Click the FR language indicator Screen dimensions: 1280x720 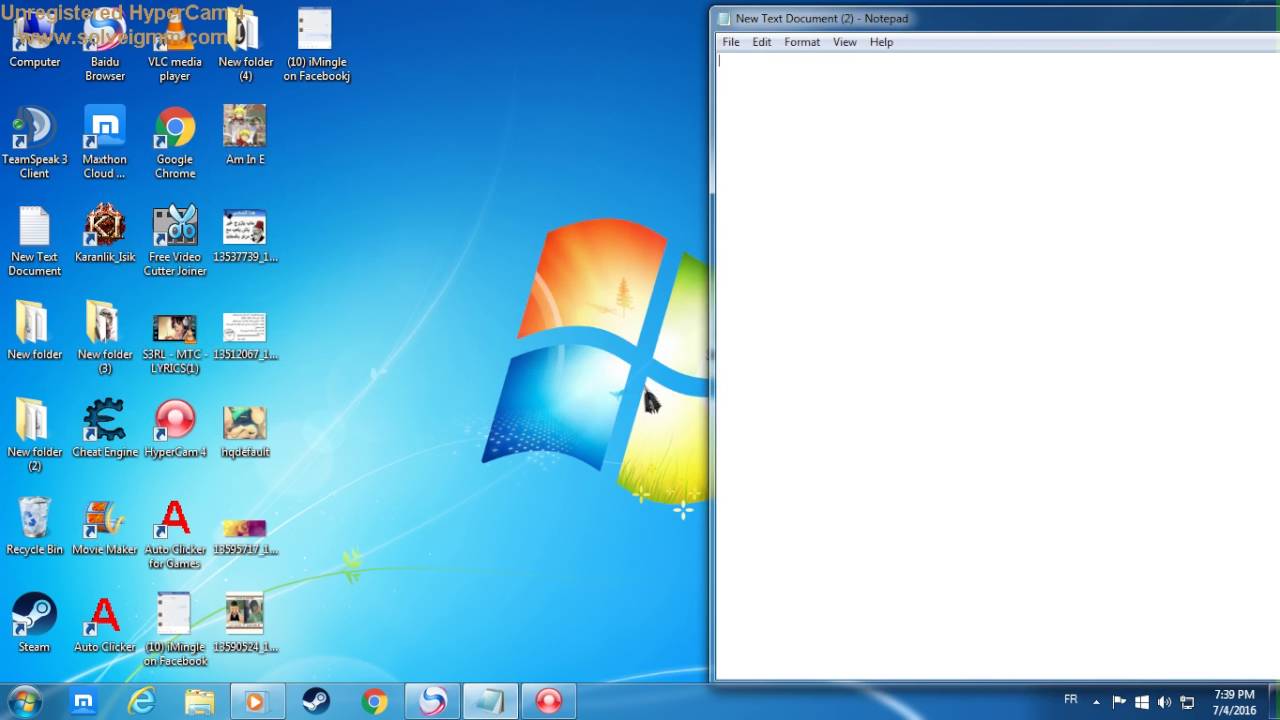[x=1071, y=700]
